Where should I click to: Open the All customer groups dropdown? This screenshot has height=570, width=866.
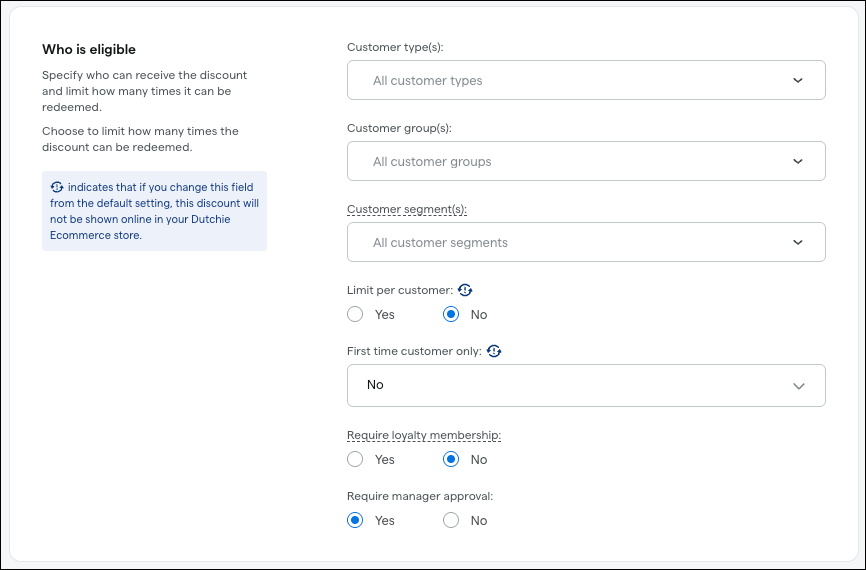coord(586,161)
